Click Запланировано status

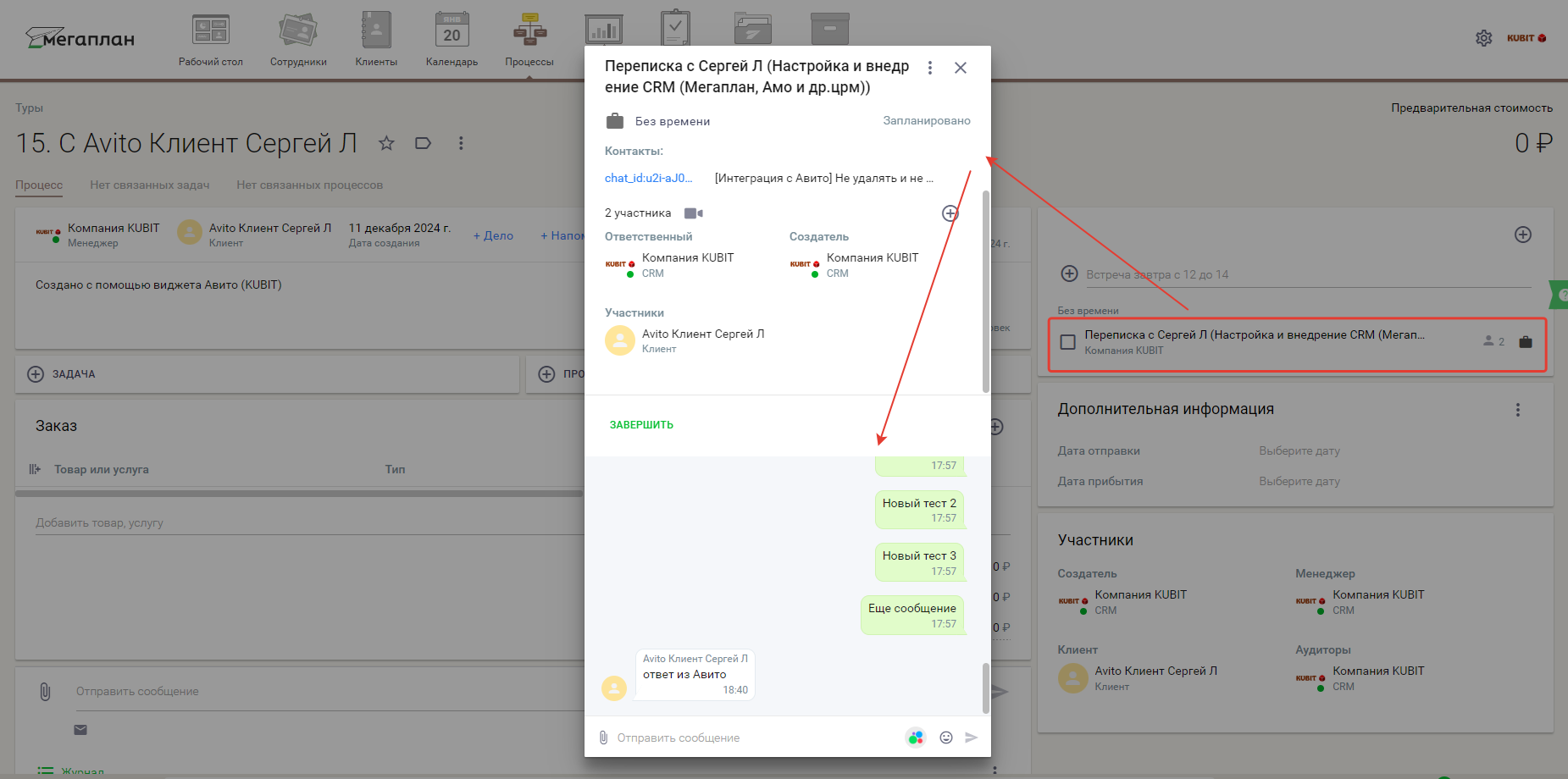point(927,121)
